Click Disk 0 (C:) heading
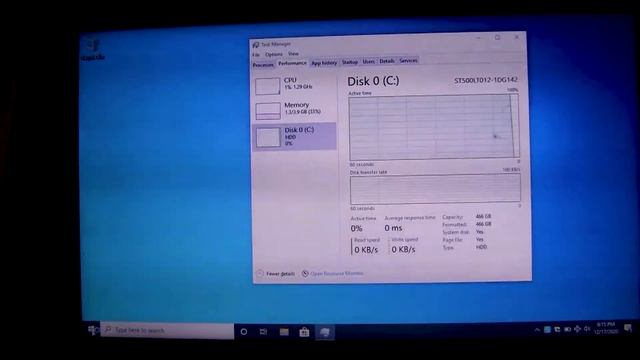Image resolution: width=640 pixels, height=360 pixels. coord(373,81)
